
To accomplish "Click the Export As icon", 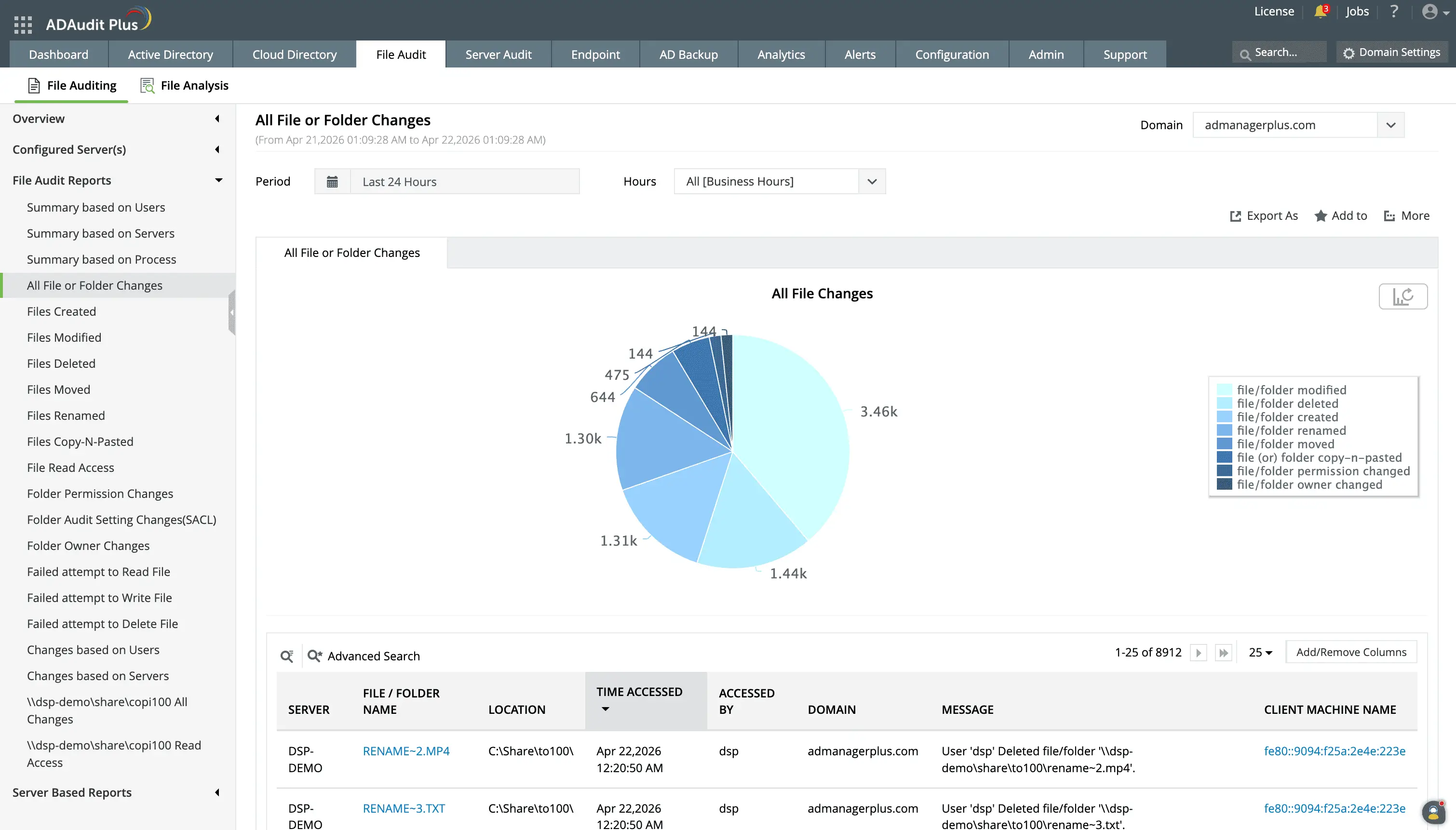I will tap(1235, 216).
